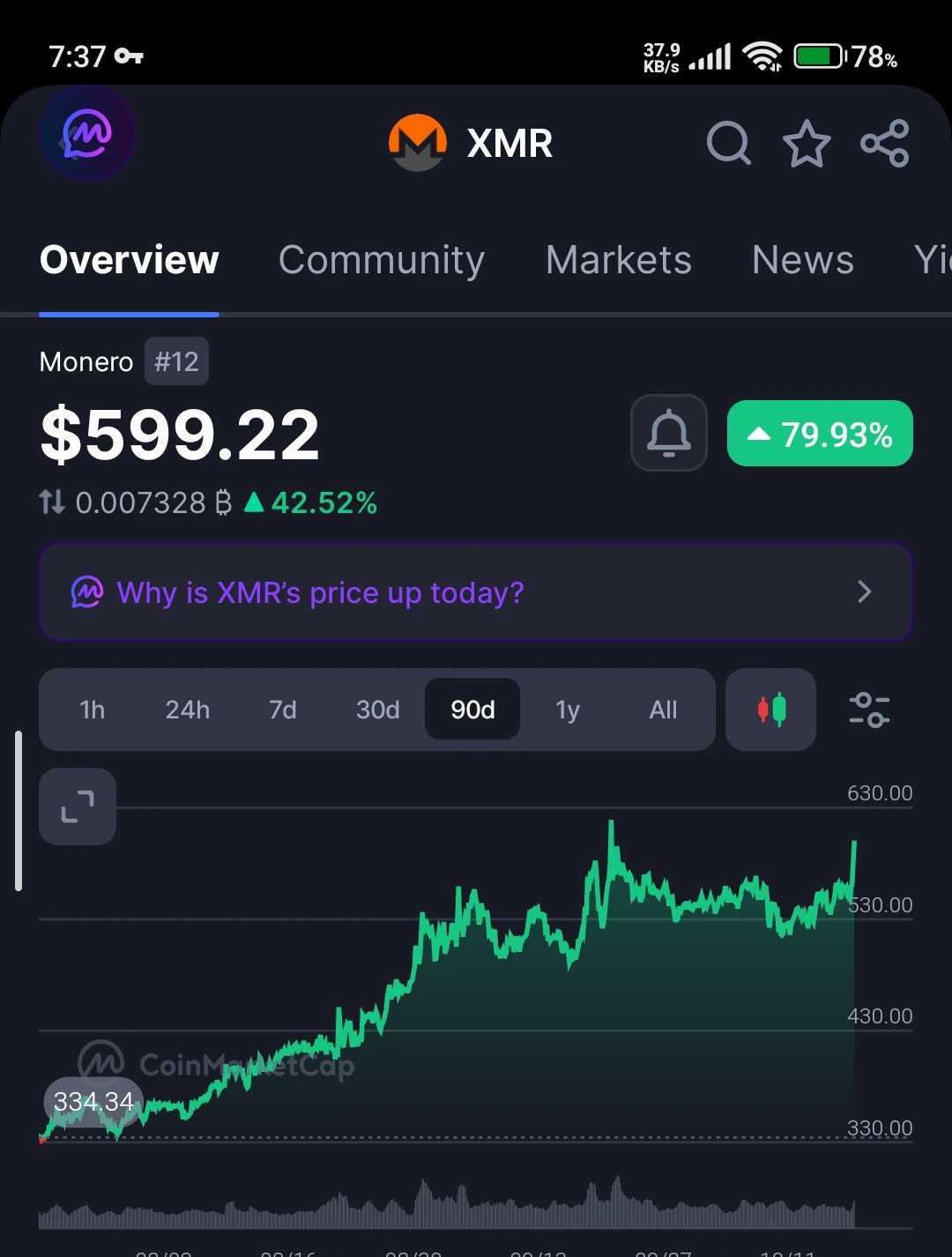Image resolution: width=952 pixels, height=1257 pixels.
Task: Show the 1y chart range
Action: (x=569, y=710)
